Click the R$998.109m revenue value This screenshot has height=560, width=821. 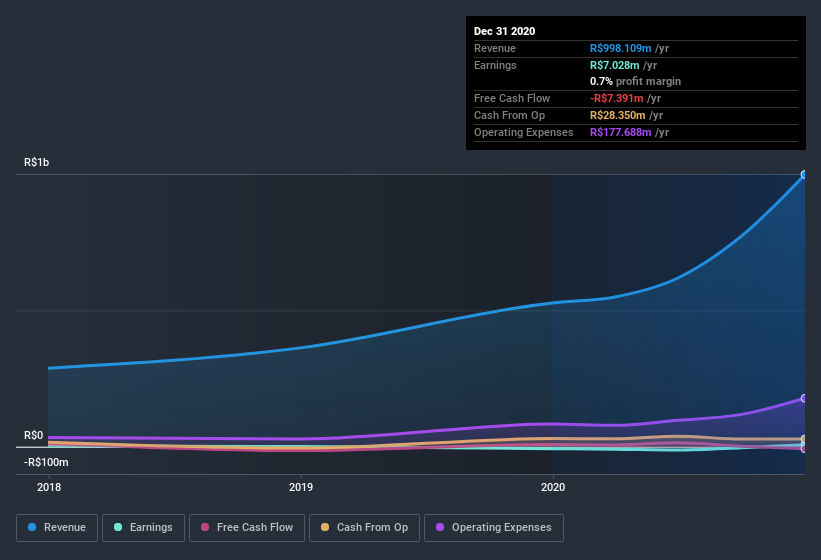620,48
